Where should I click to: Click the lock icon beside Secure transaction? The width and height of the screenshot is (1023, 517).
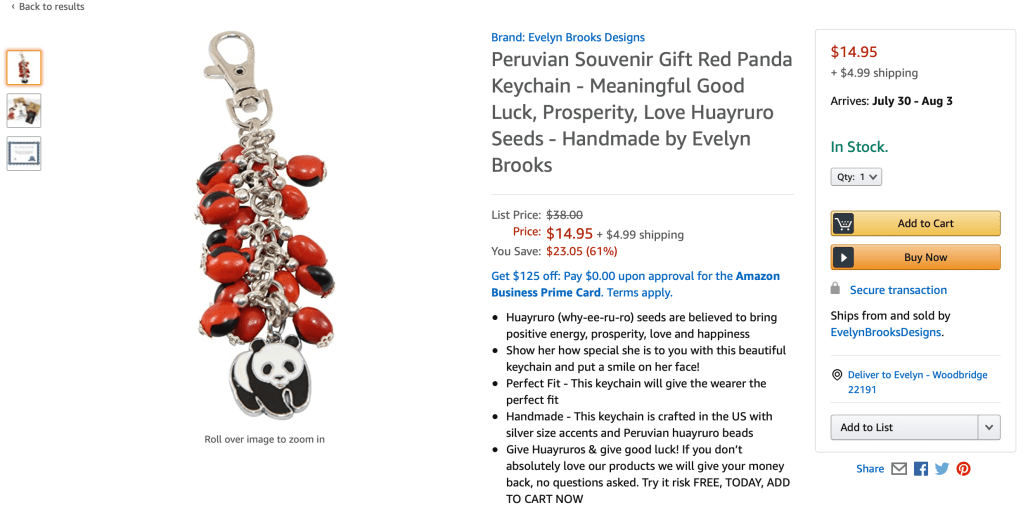[x=836, y=289]
